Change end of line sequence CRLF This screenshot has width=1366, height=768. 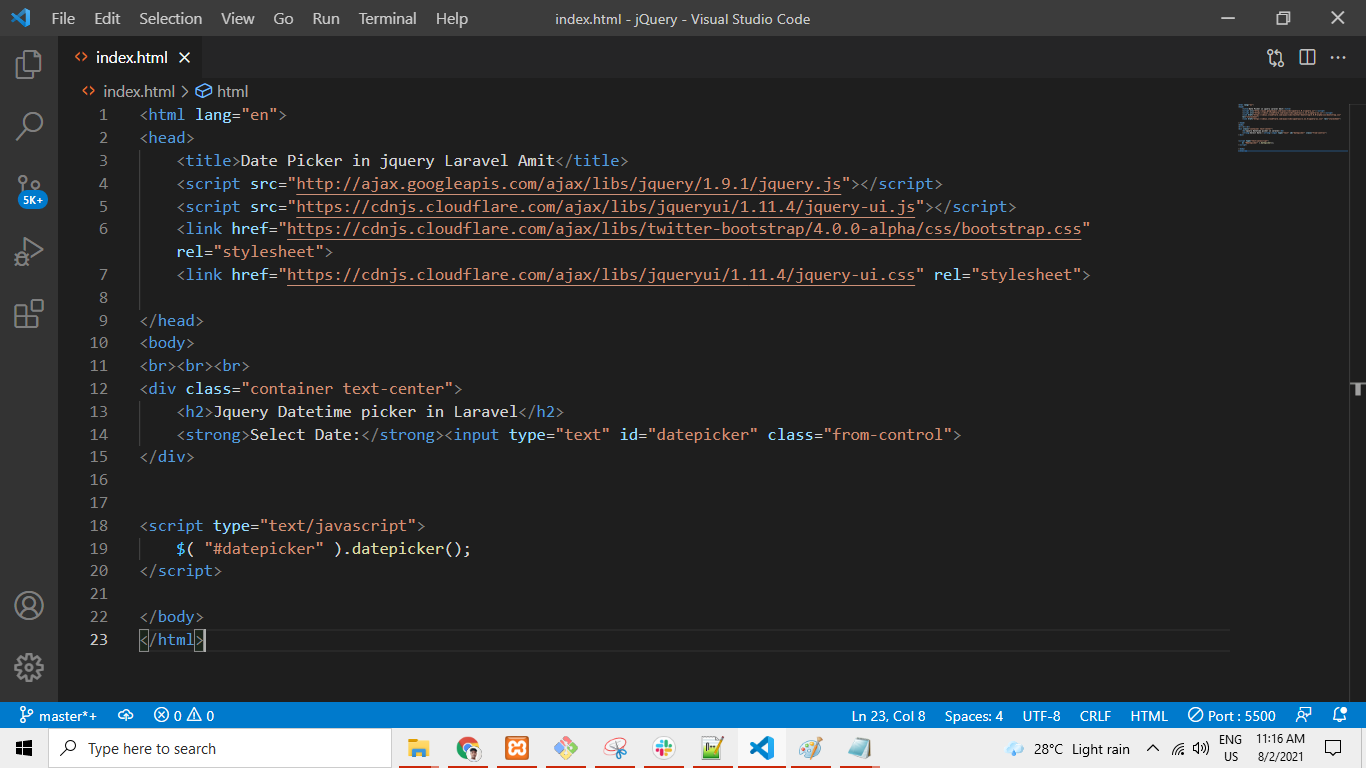point(1096,716)
